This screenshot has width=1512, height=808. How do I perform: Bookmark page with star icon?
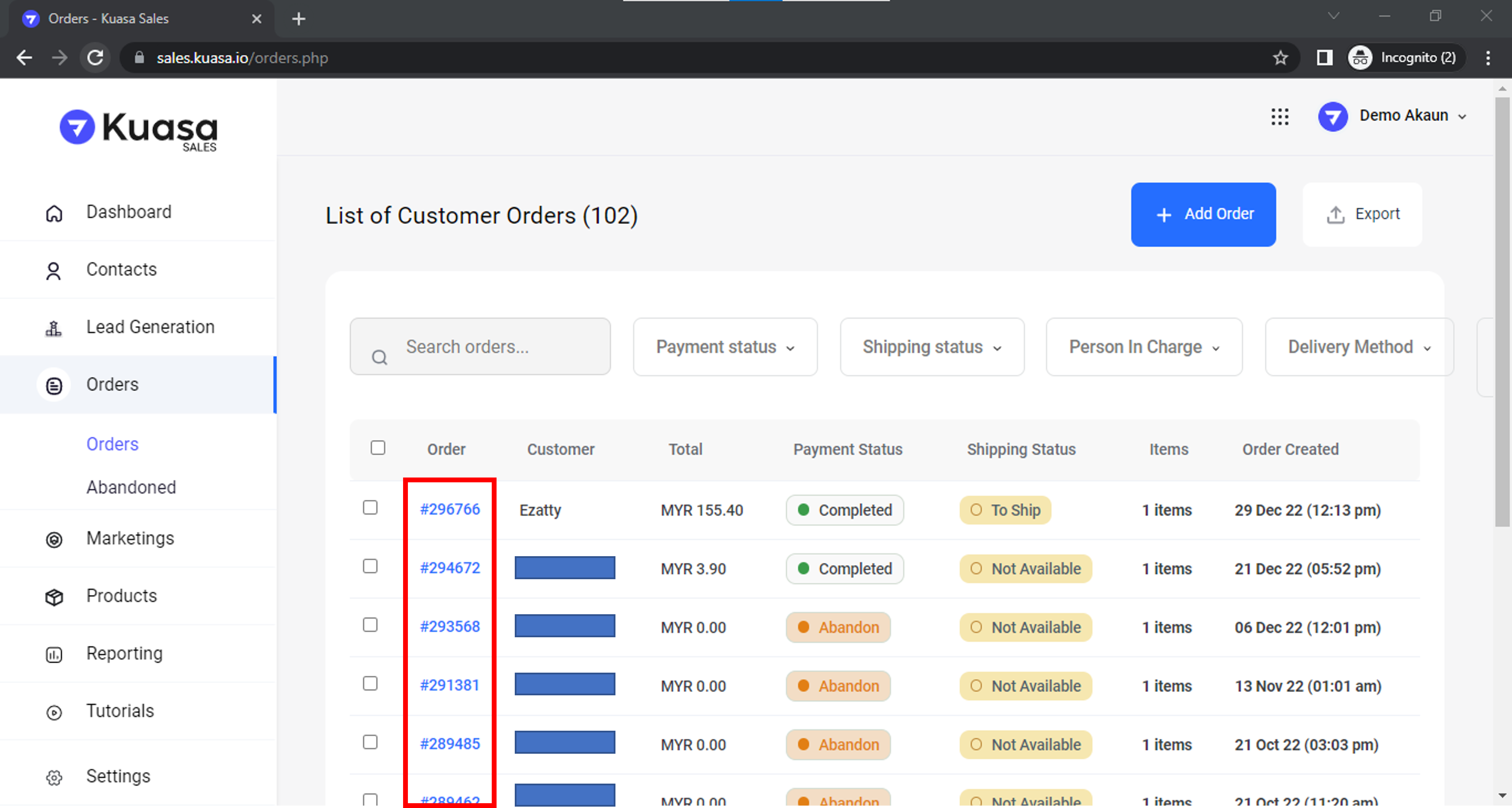(1280, 57)
